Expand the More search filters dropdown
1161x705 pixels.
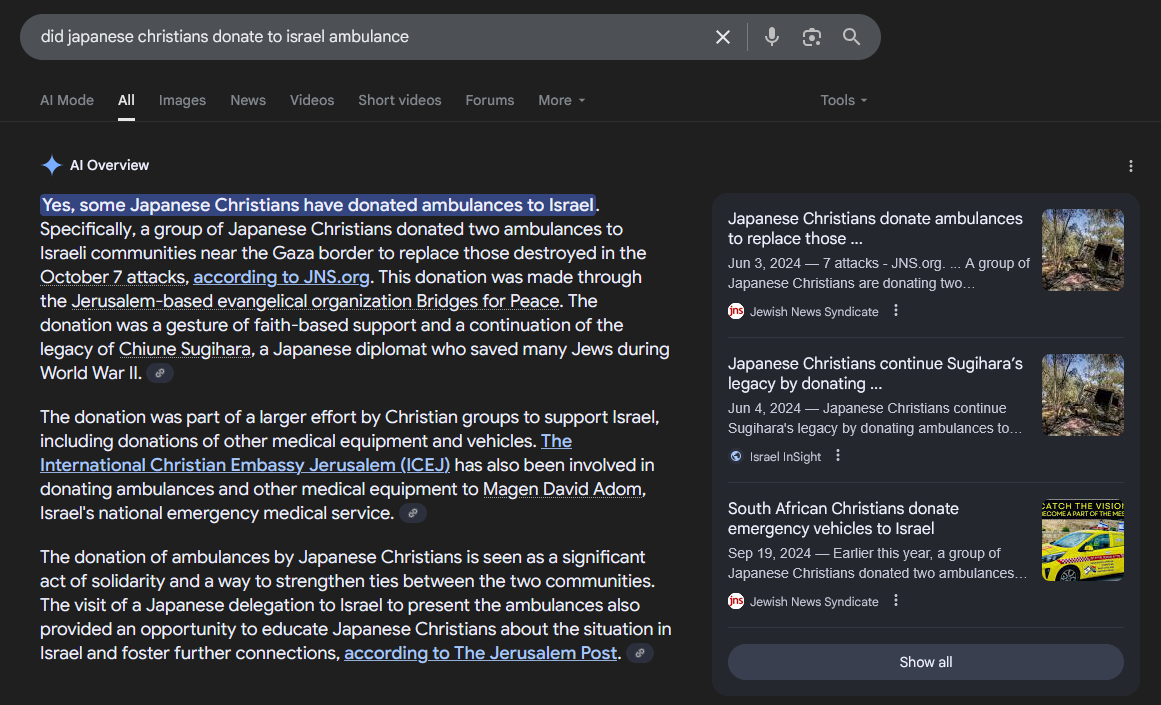[x=561, y=100]
